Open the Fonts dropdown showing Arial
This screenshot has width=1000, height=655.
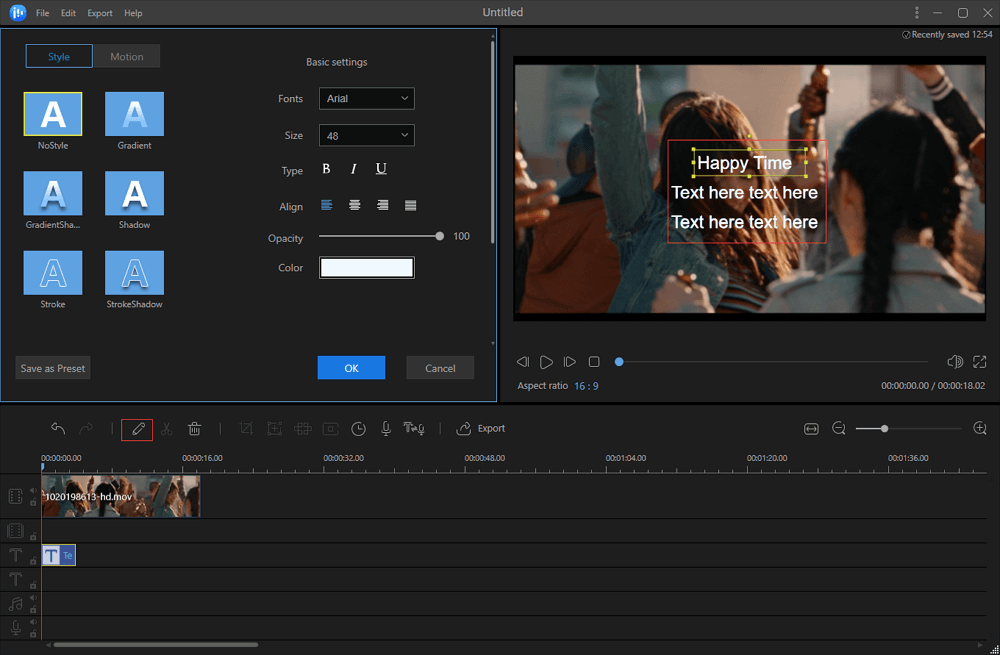coord(366,99)
